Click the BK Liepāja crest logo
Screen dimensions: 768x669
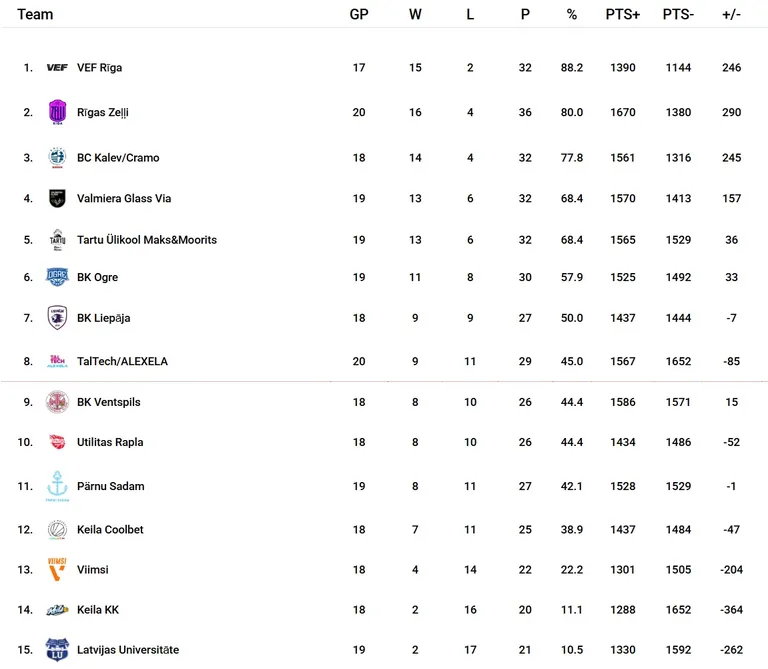pos(57,318)
